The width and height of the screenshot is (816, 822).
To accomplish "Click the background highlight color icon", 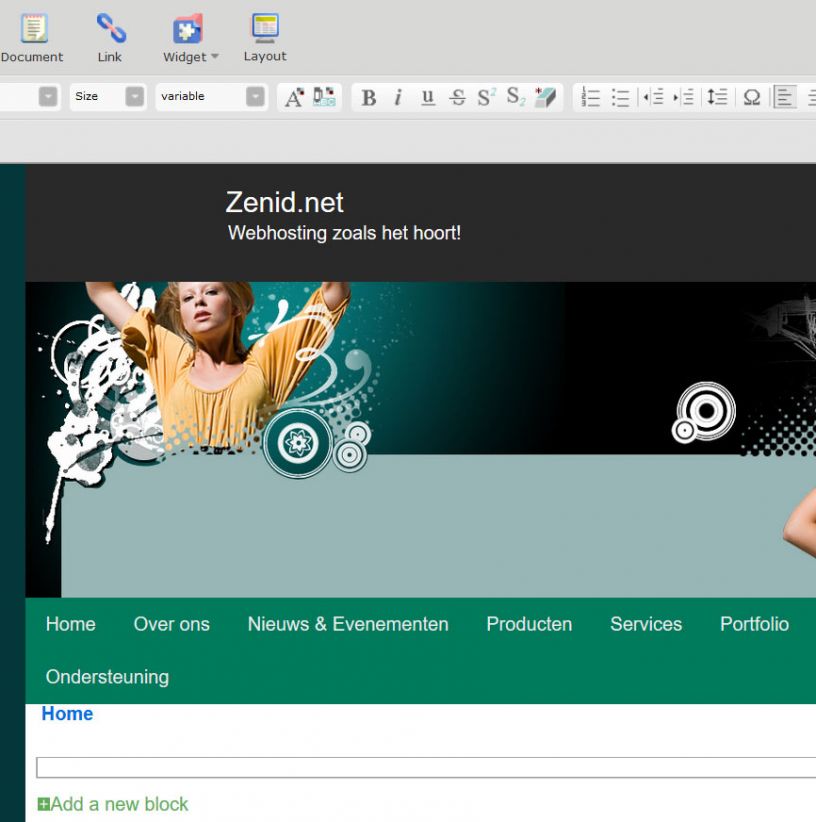I will click(324, 97).
